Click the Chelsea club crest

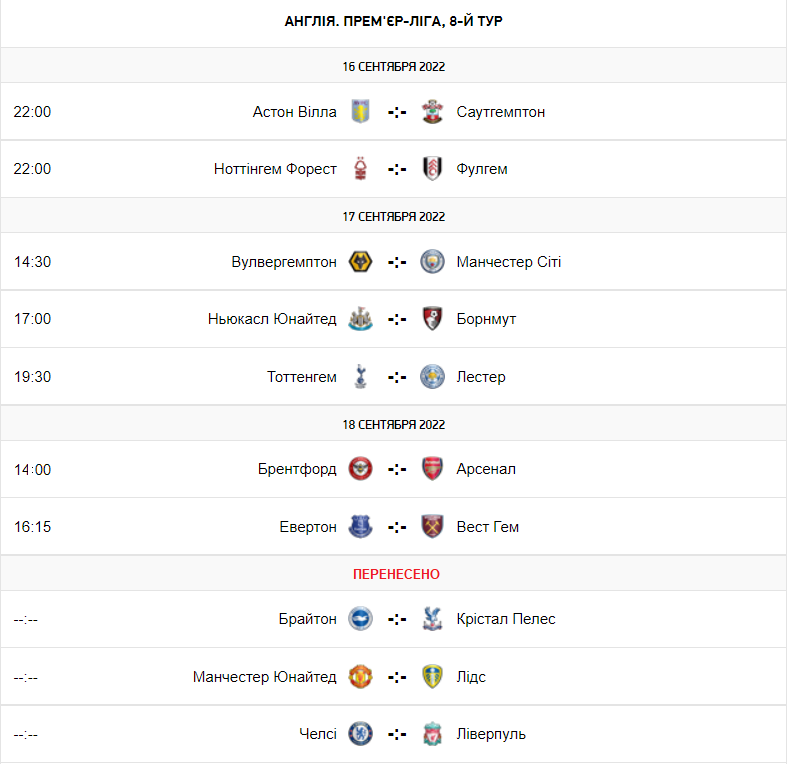(360, 734)
